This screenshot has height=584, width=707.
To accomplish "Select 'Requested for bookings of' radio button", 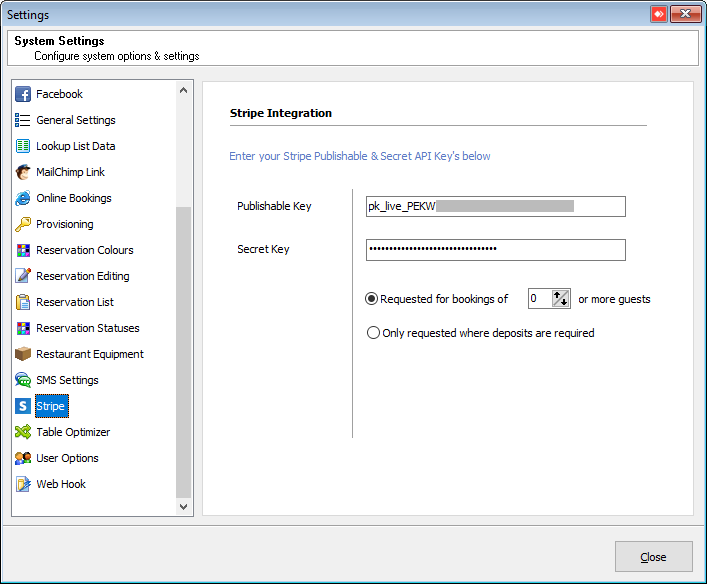I will tap(372, 299).
